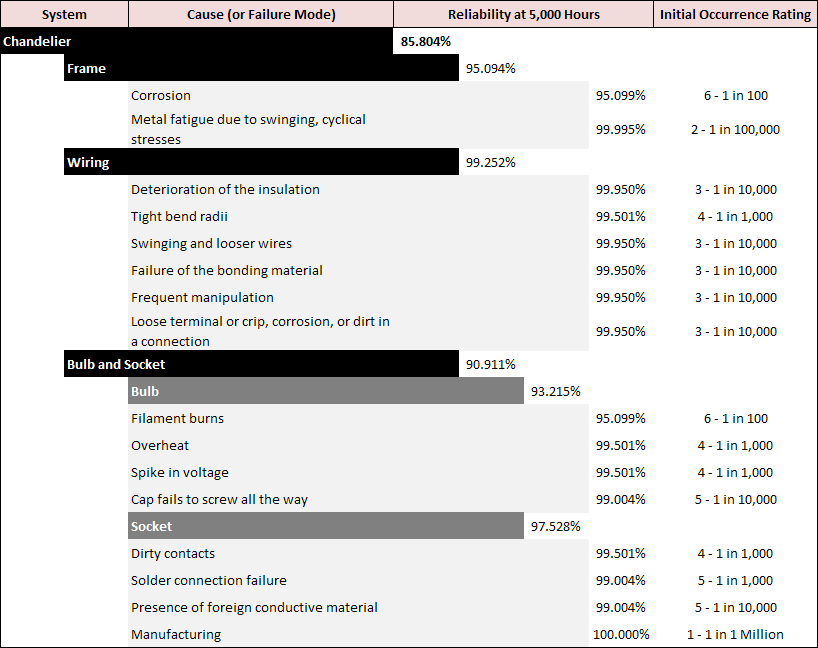
Task: Click Deterioration of insulation 99.950% value
Action: (x=620, y=189)
